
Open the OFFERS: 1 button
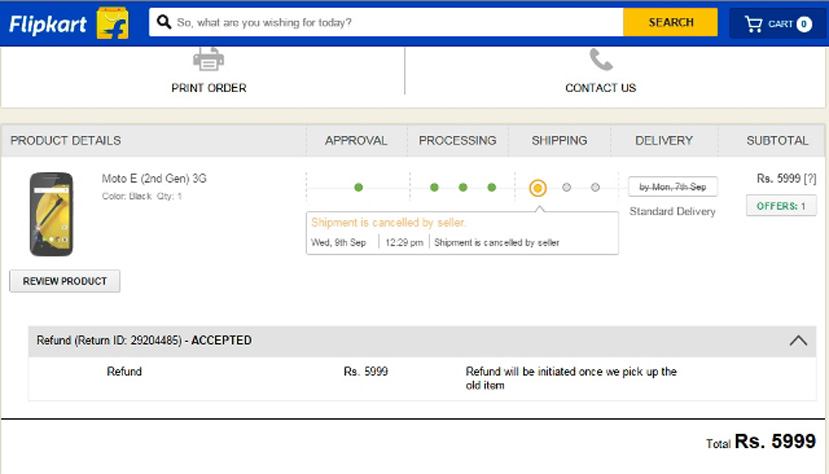point(781,206)
